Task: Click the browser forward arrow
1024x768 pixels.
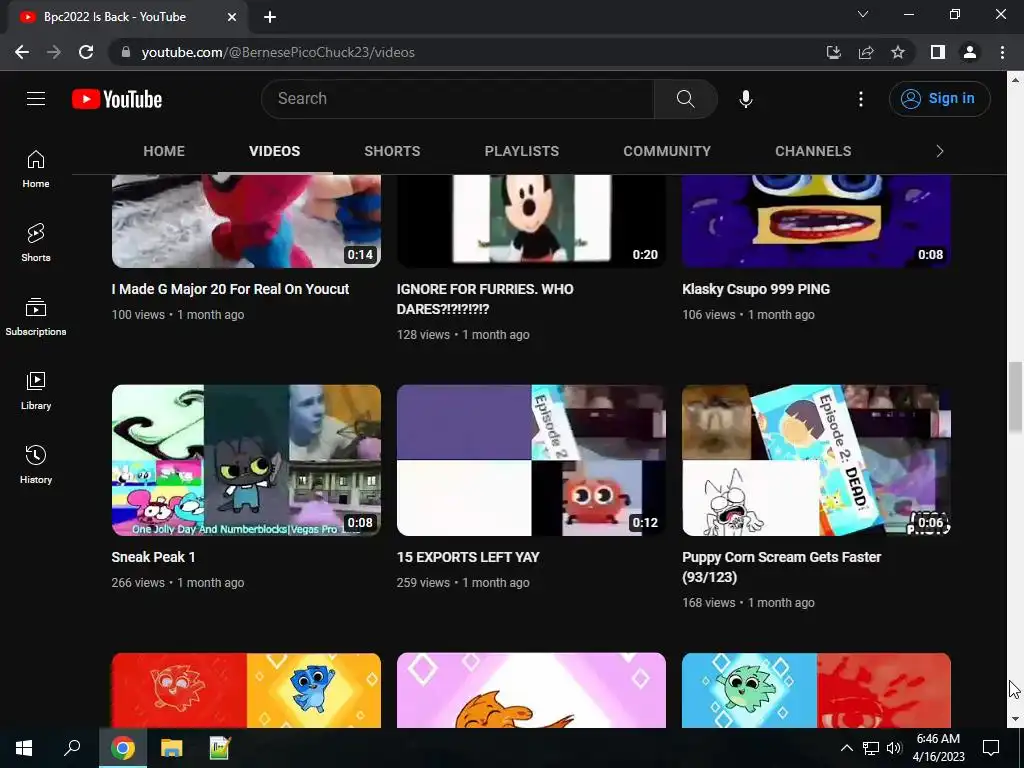Action: point(54,52)
